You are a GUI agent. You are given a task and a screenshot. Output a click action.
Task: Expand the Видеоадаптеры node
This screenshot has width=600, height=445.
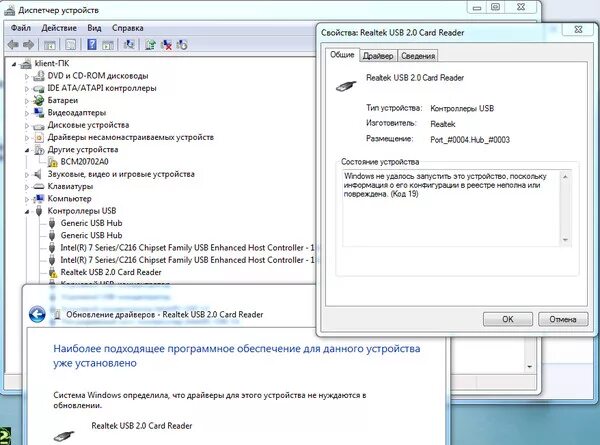pos(27,113)
